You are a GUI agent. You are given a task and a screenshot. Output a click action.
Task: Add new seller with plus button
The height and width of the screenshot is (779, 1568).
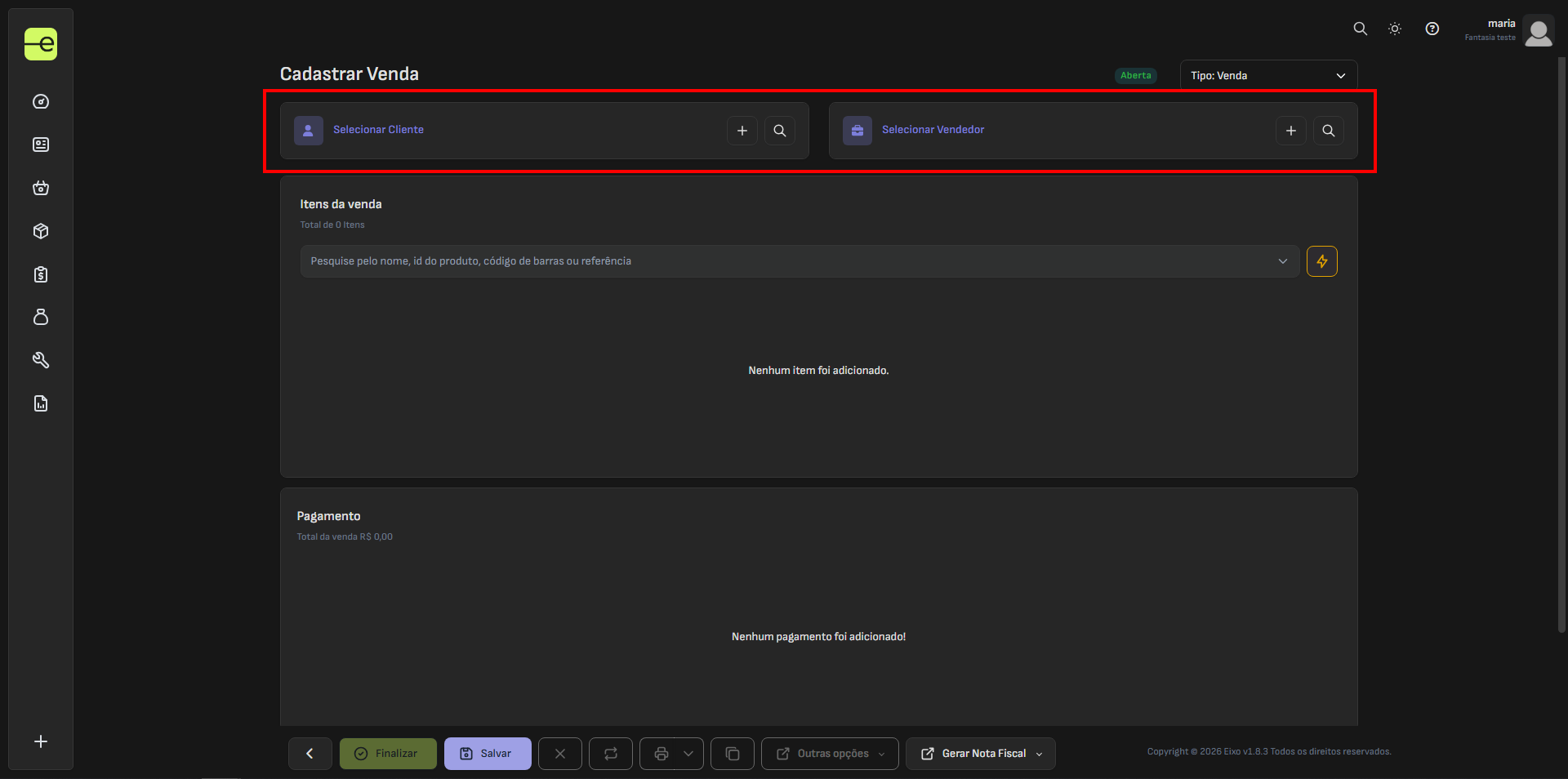click(x=1291, y=131)
